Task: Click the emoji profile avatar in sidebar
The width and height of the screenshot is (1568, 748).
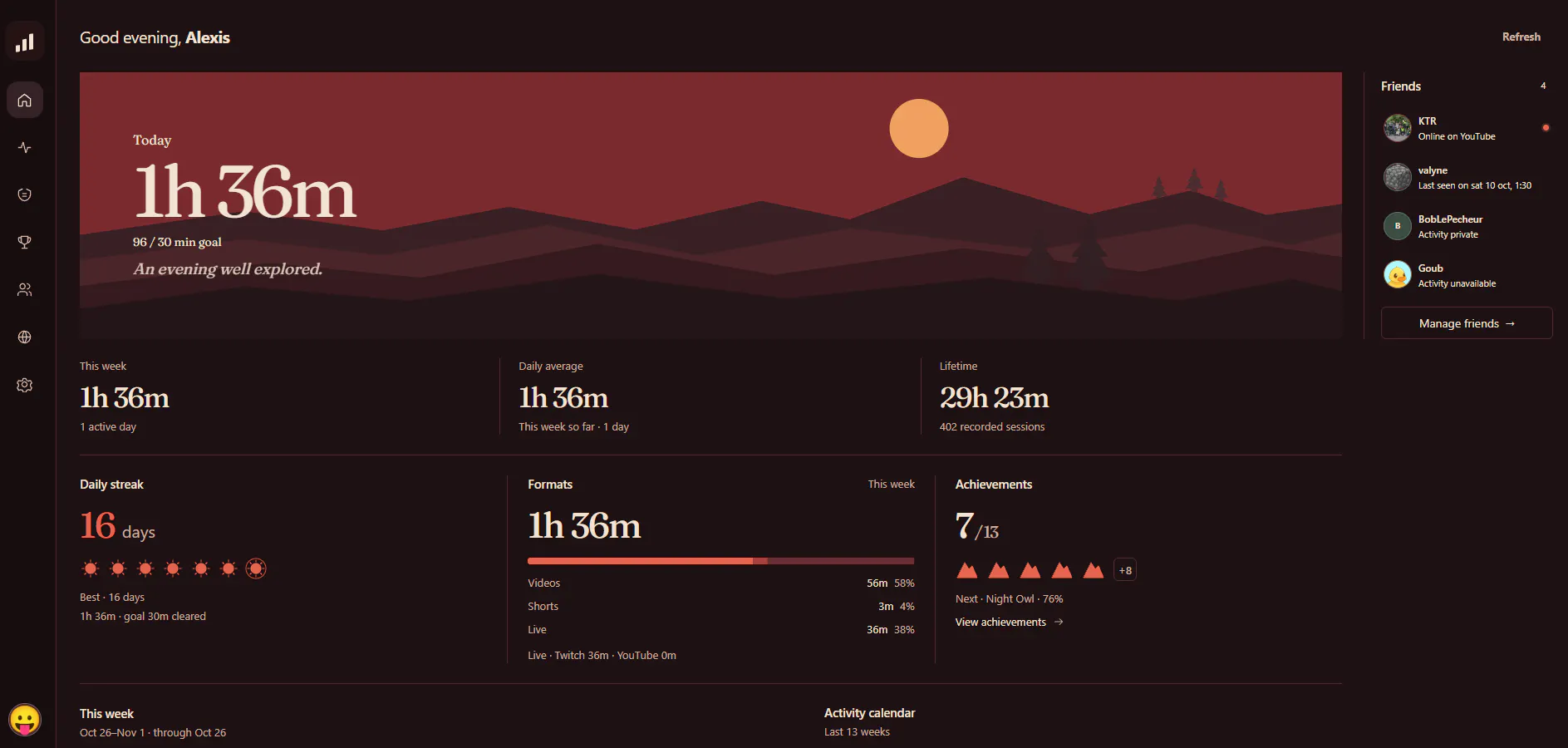Action: click(x=25, y=720)
